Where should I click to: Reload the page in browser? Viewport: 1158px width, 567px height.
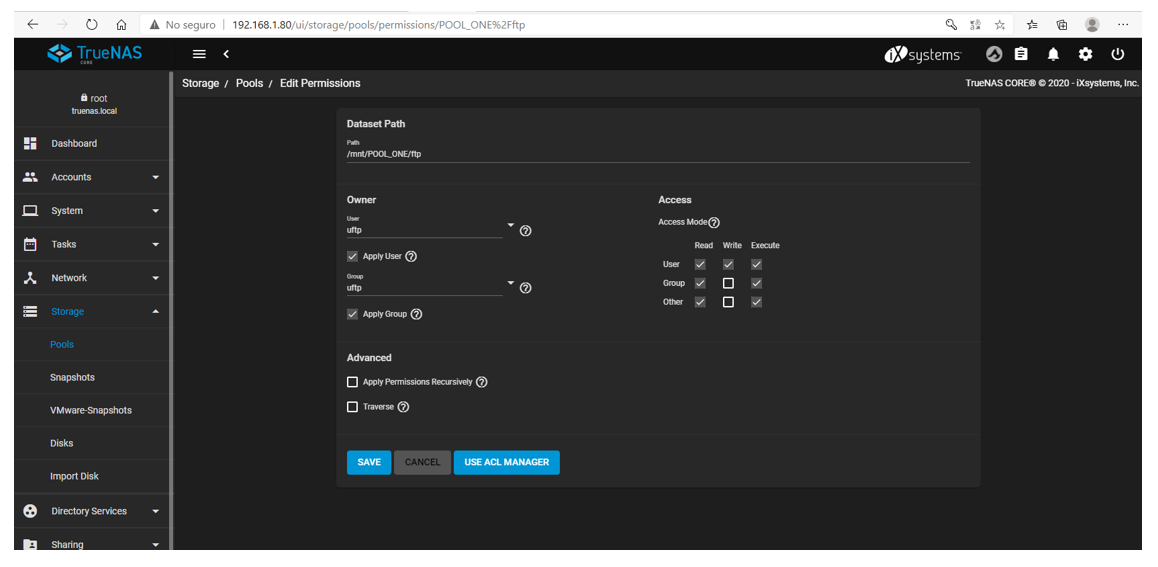[x=92, y=24]
